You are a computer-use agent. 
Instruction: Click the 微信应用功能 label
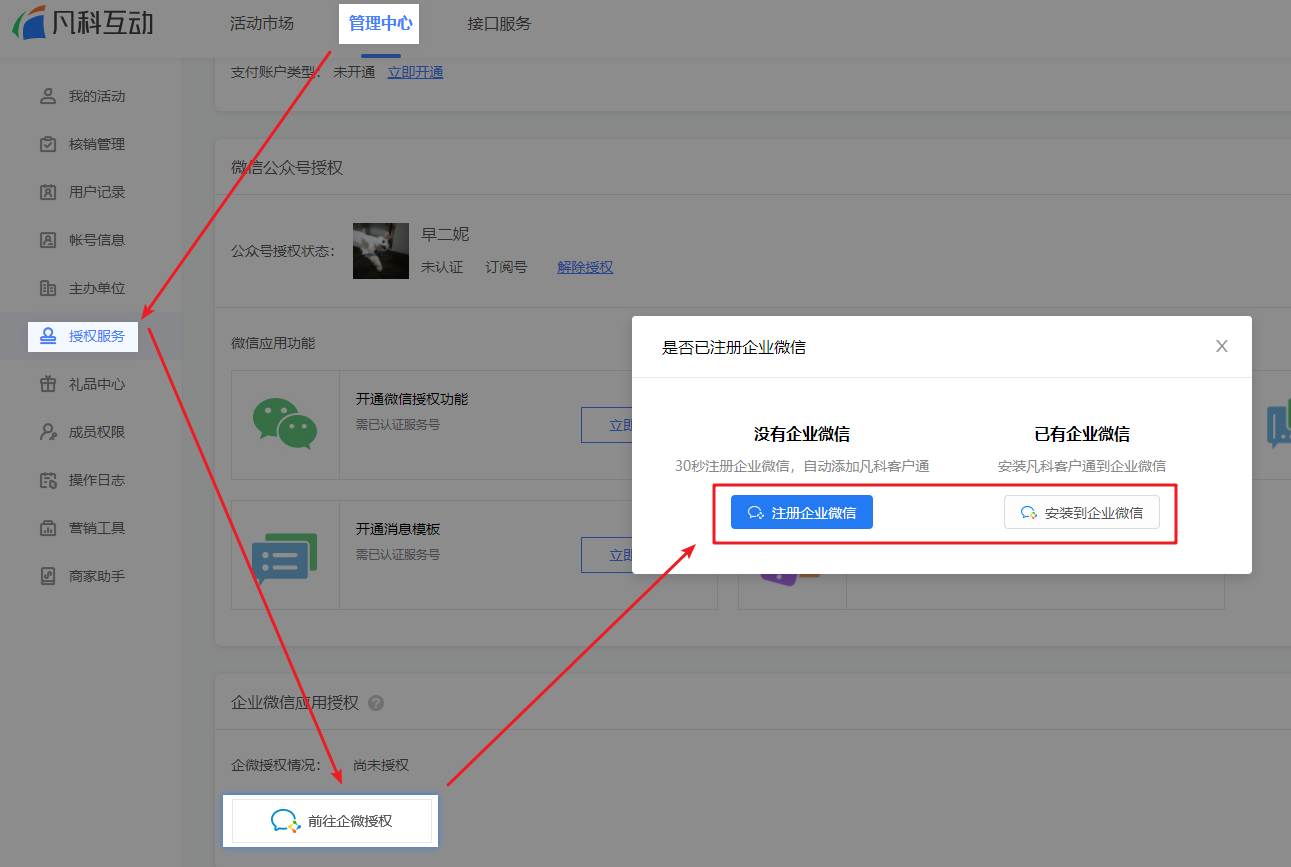pos(273,343)
